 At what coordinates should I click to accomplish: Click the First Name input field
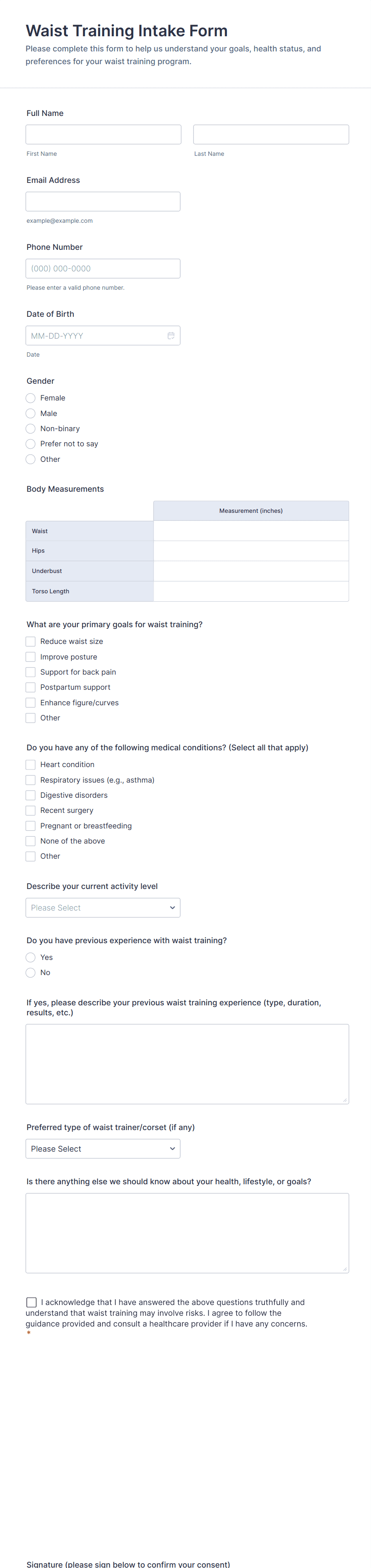click(104, 135)
